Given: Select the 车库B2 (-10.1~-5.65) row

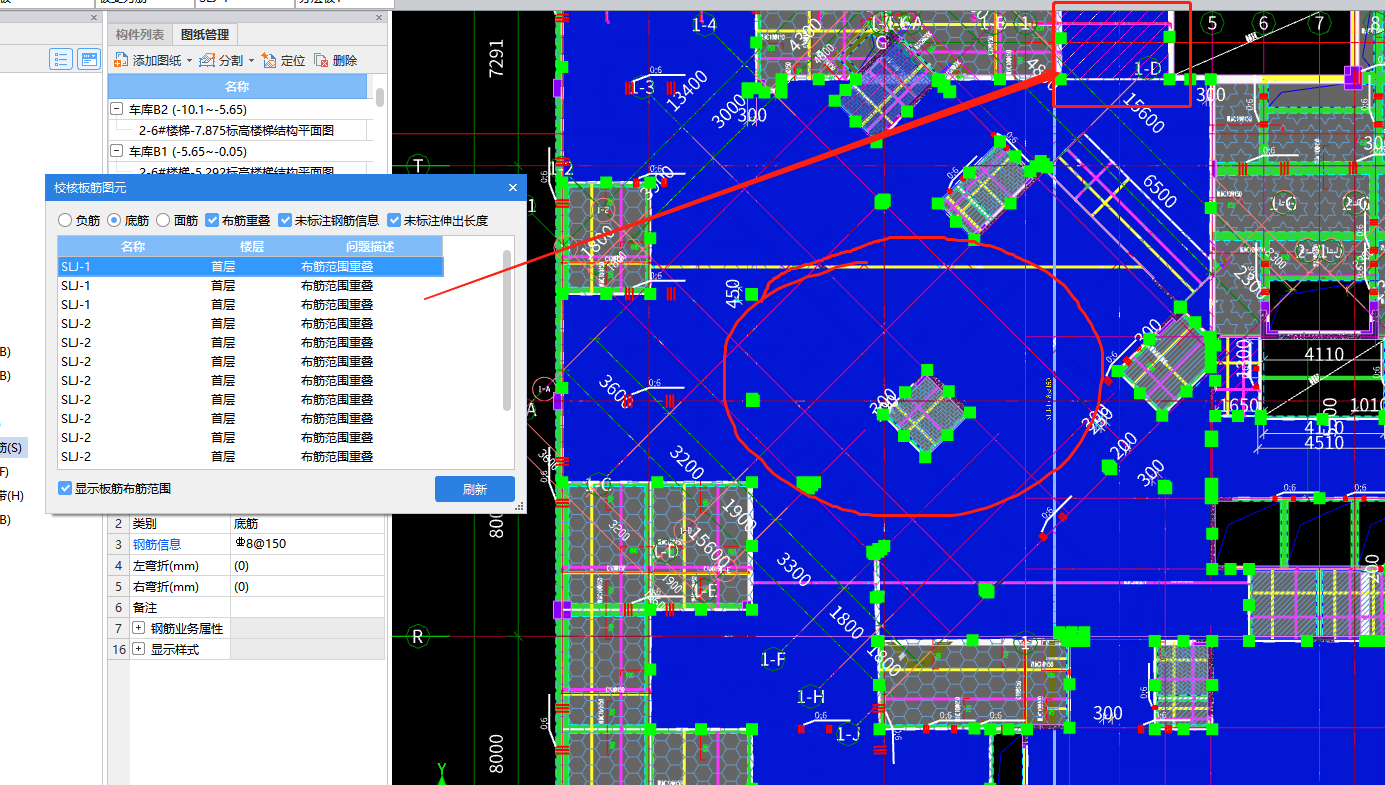Looking at the screenshot, I should point(188,109).
